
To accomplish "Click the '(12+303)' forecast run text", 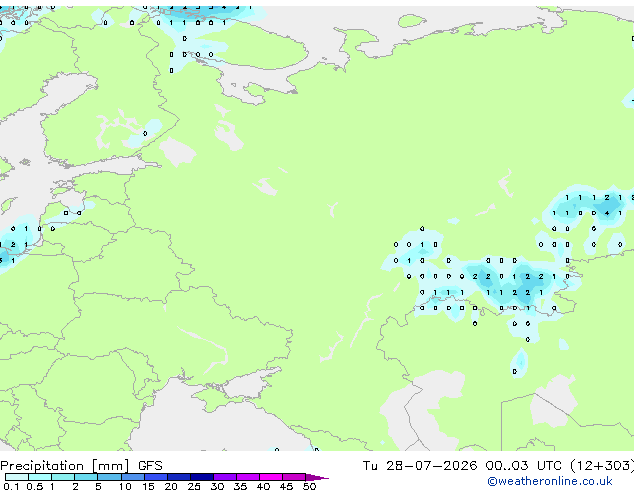I will (602, 466).
